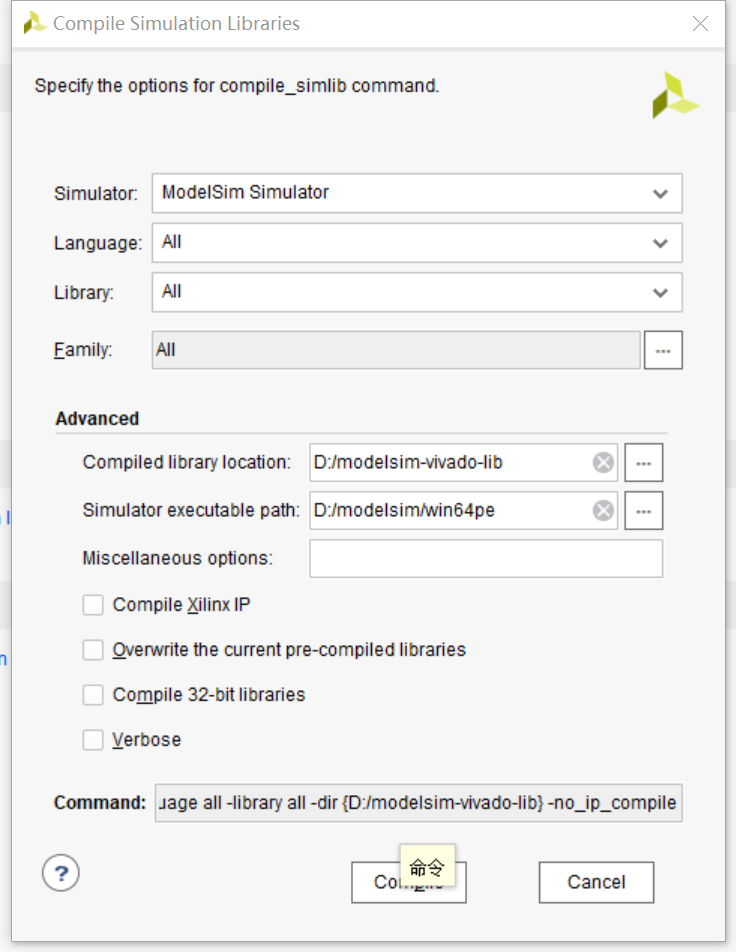The image size is (736, 952).
Task: Click the 'Specify the options for compile_simlib command.' text
Action: 237,86
